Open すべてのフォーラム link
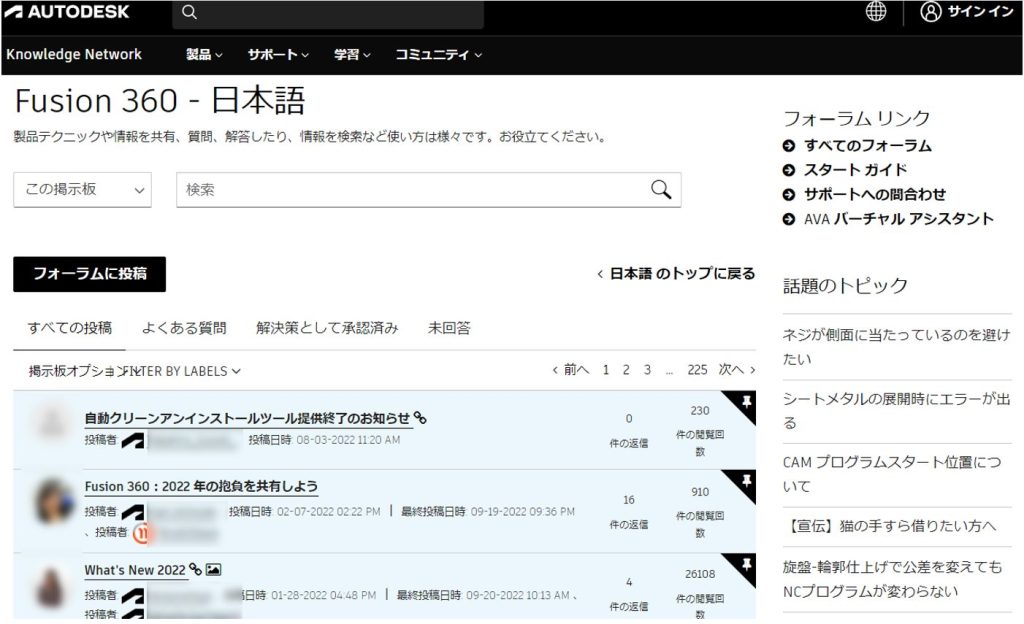Screen dimensions: 1024x624 [x=868, y=146]
